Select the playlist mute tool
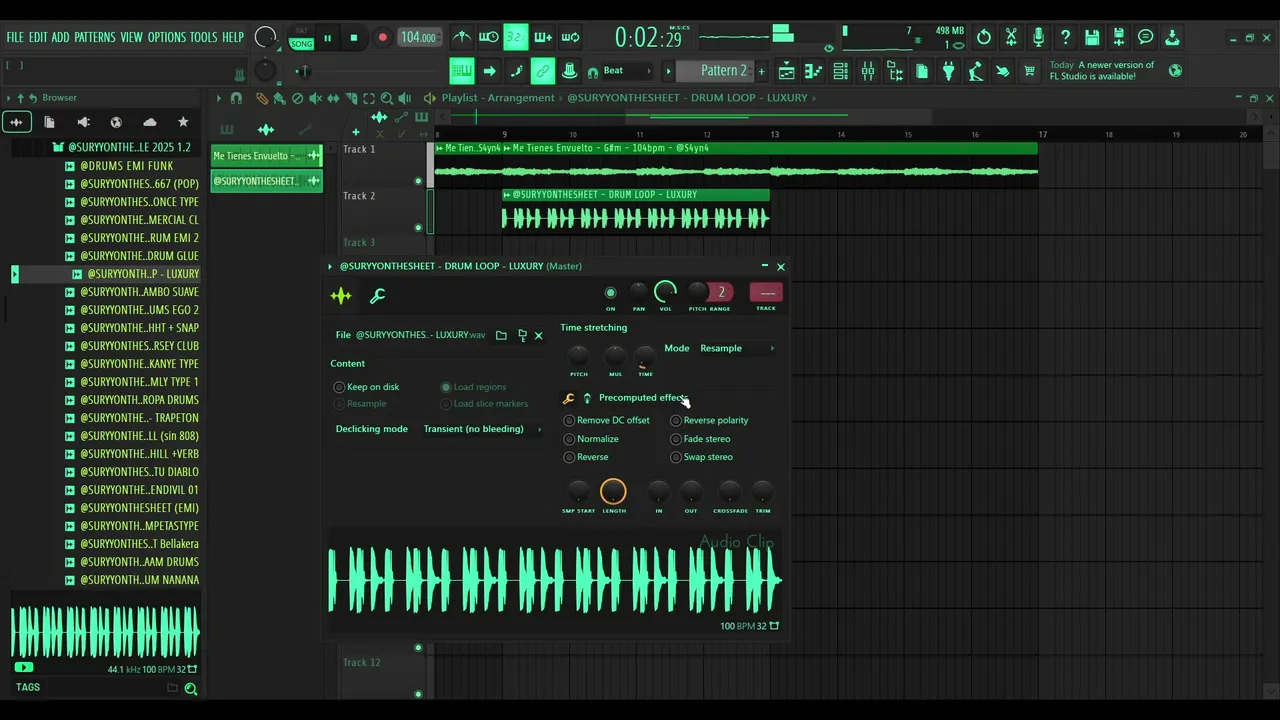 [x=316, y=98]
